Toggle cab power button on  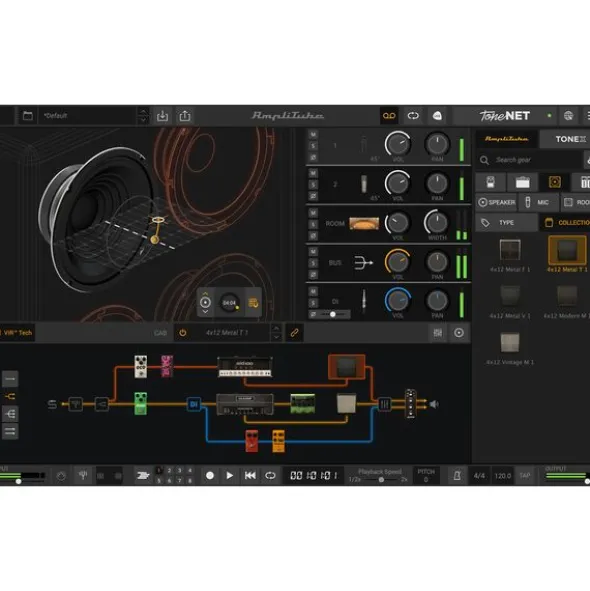pyautogui.click(x=183, y=333)
